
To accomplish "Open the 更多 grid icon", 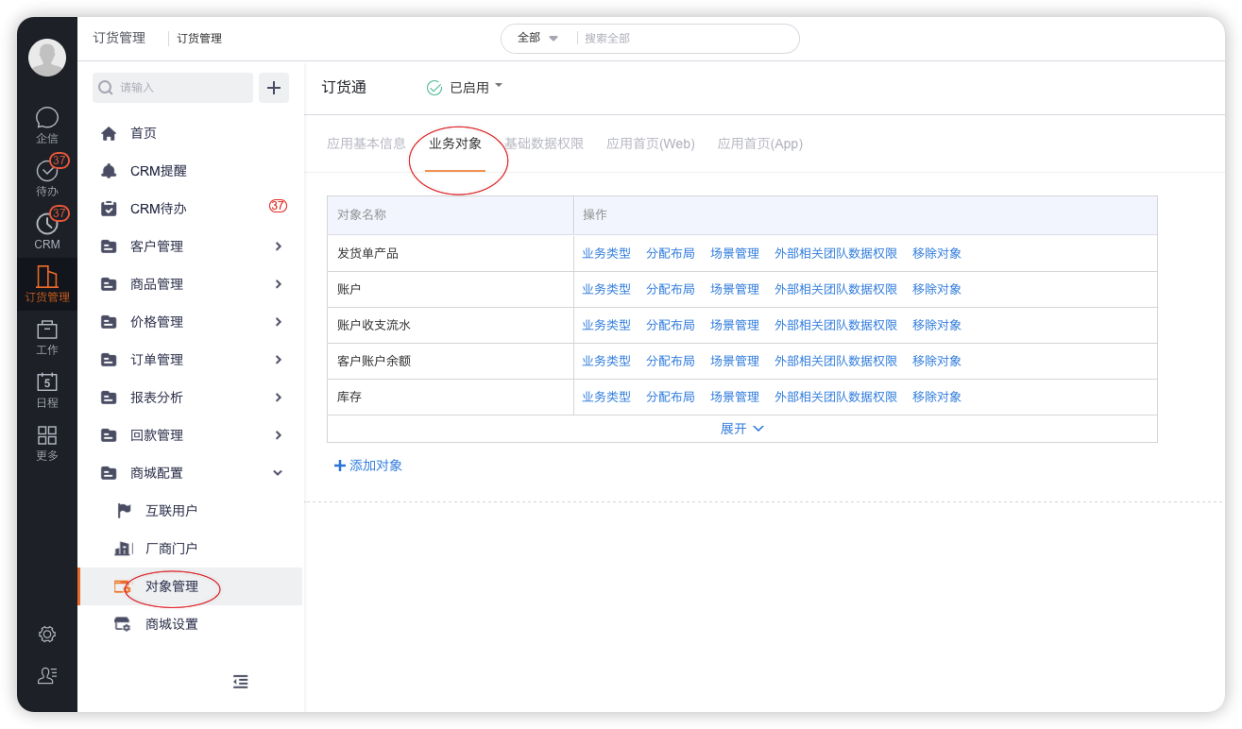I will point(47,435).
